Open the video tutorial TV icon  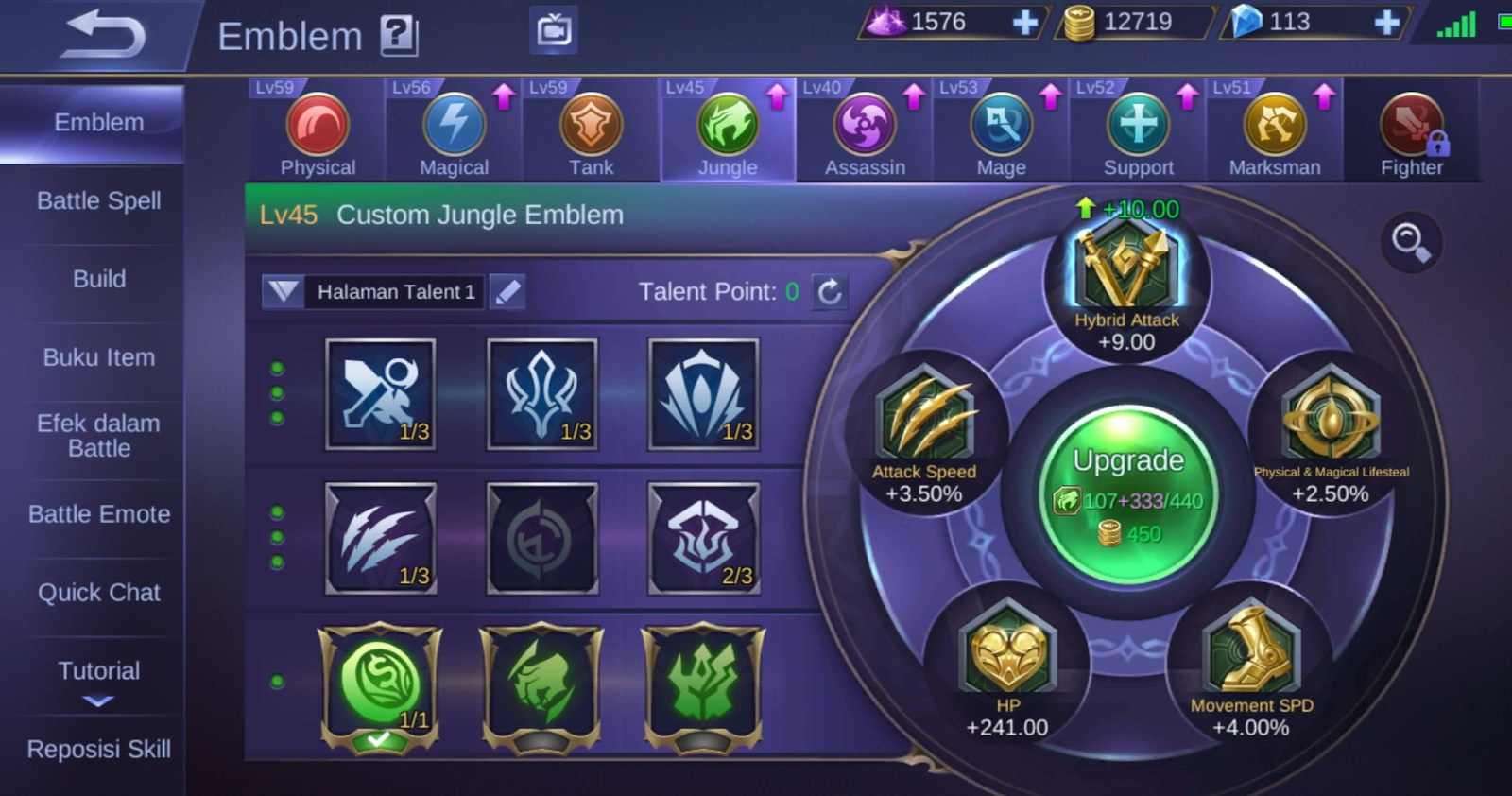coord(554,30)
